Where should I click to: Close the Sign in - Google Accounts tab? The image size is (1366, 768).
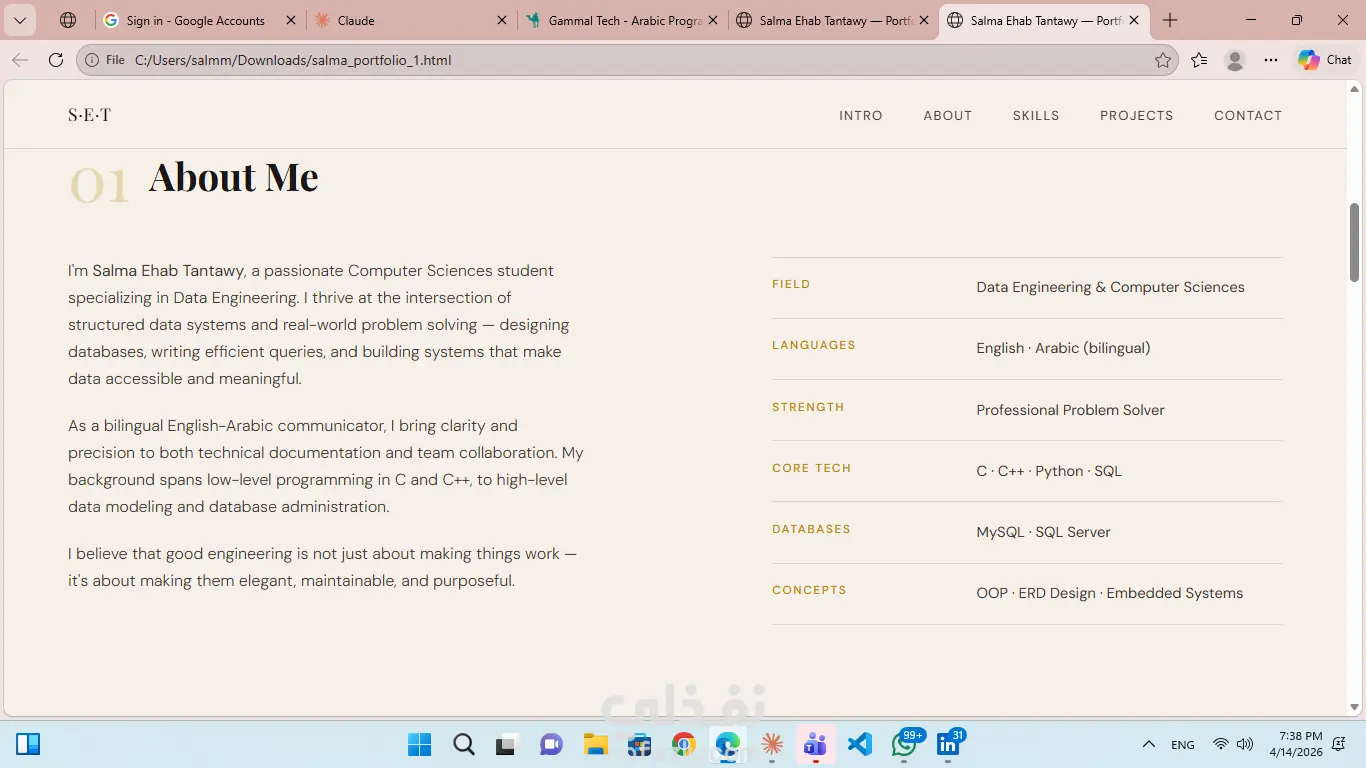[x=290, y=20]
